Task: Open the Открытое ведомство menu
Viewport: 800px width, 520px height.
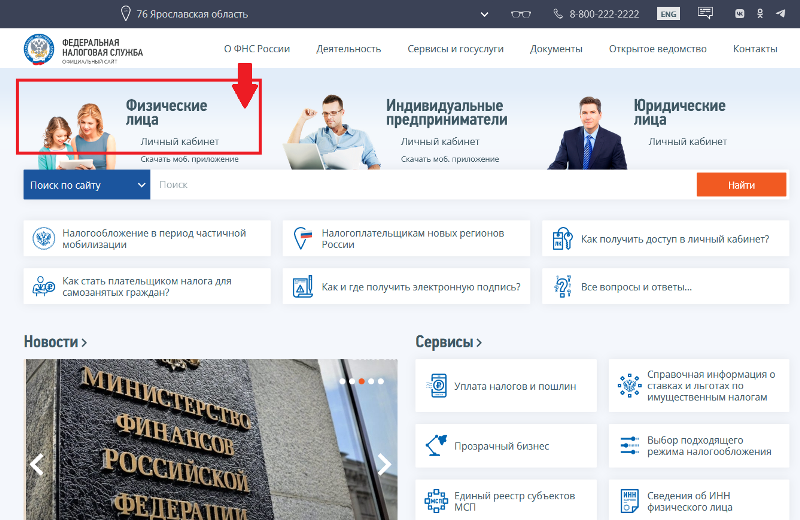Action: point(658,49)
